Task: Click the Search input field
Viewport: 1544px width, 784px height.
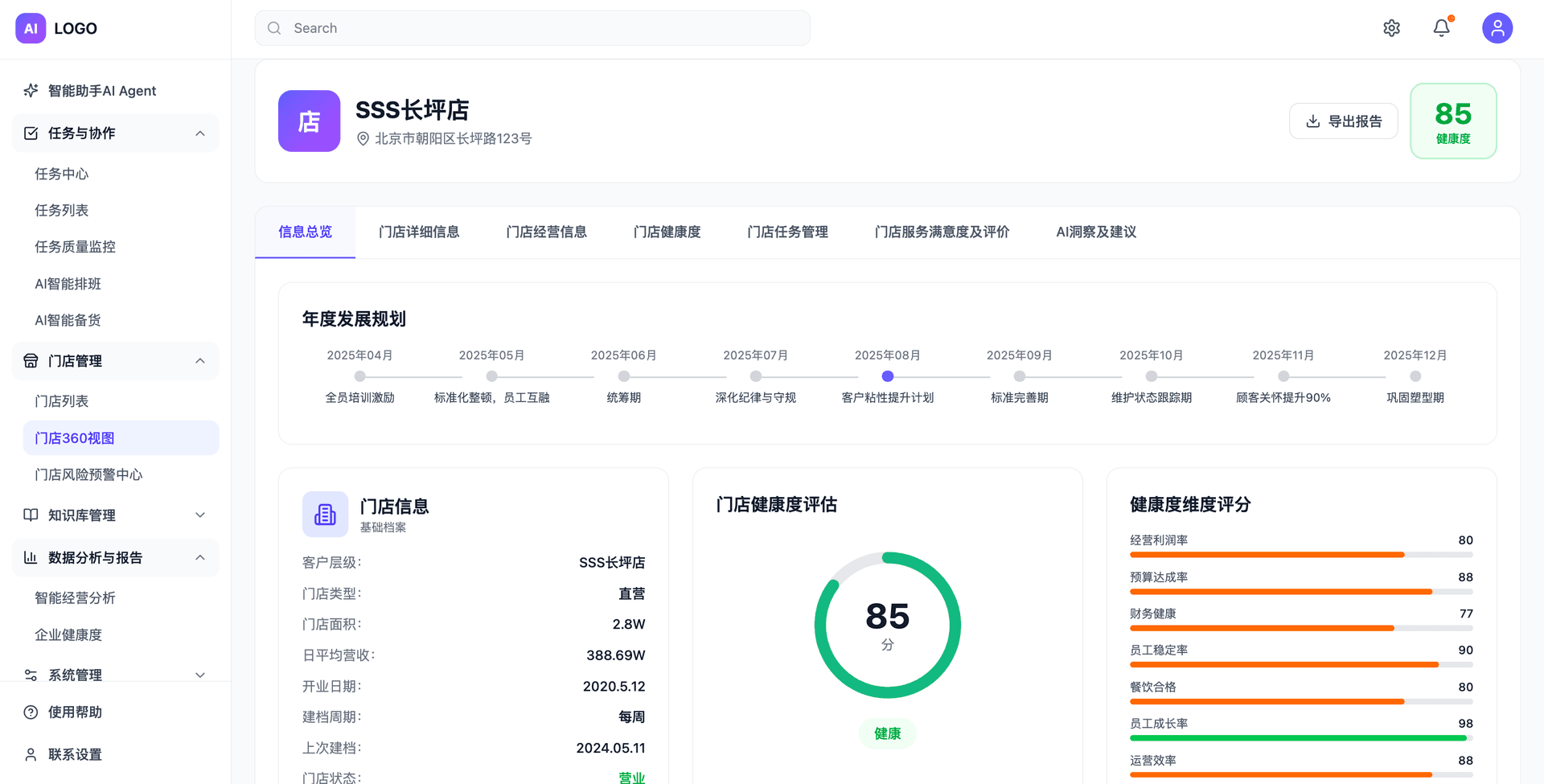Action: click(x=532, y=28)
